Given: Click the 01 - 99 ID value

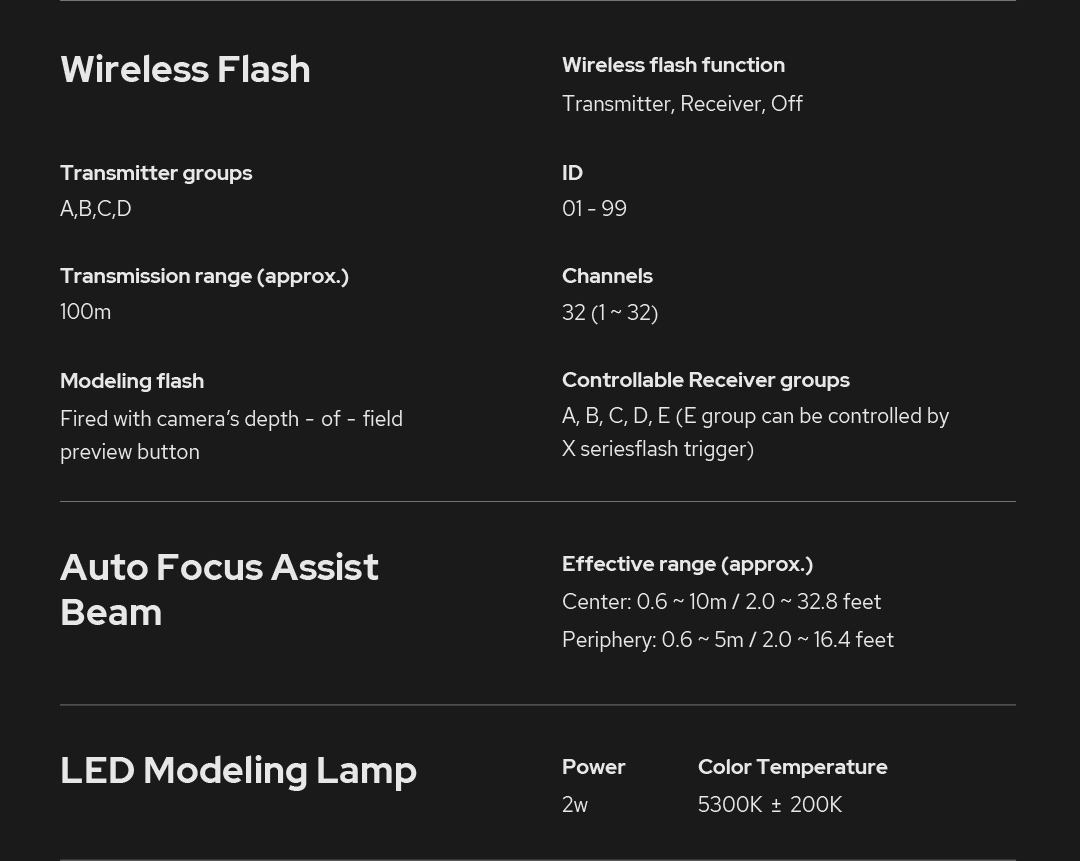Looking at the screenshot, I should pyautogui.click(x=594, y=209).
